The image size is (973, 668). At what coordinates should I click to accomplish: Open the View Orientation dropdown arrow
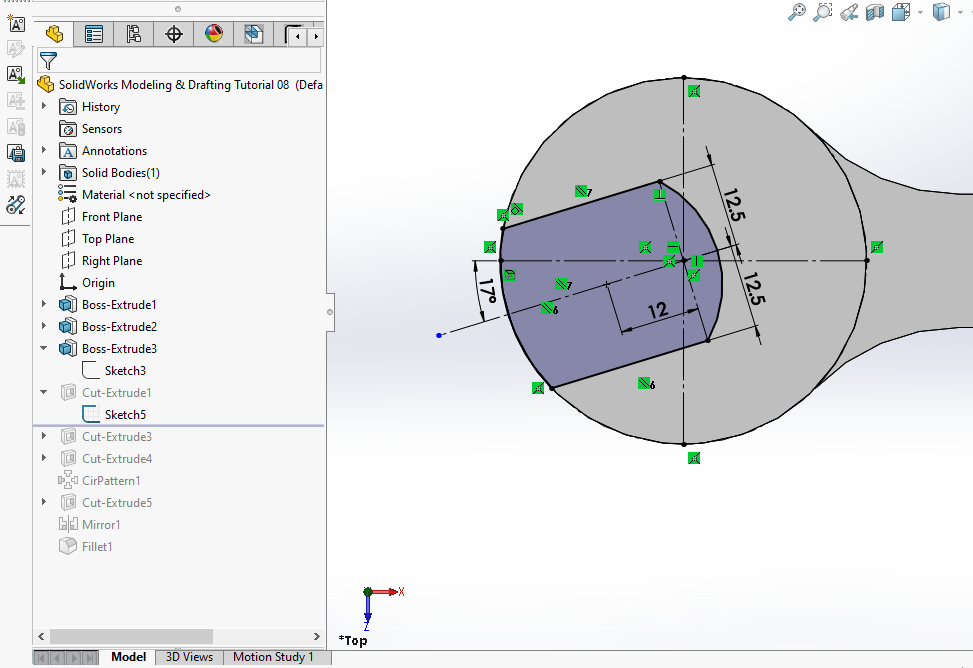tap(920, 12)
